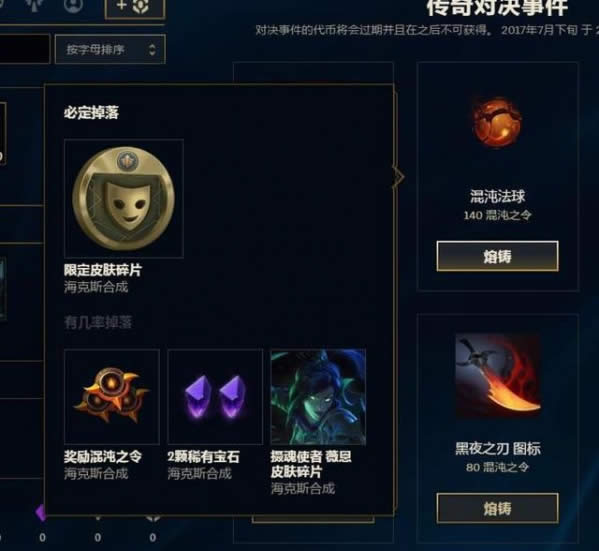
Task: Click the 奖励混沌之令 label text
Action: (x=103, y=457)
